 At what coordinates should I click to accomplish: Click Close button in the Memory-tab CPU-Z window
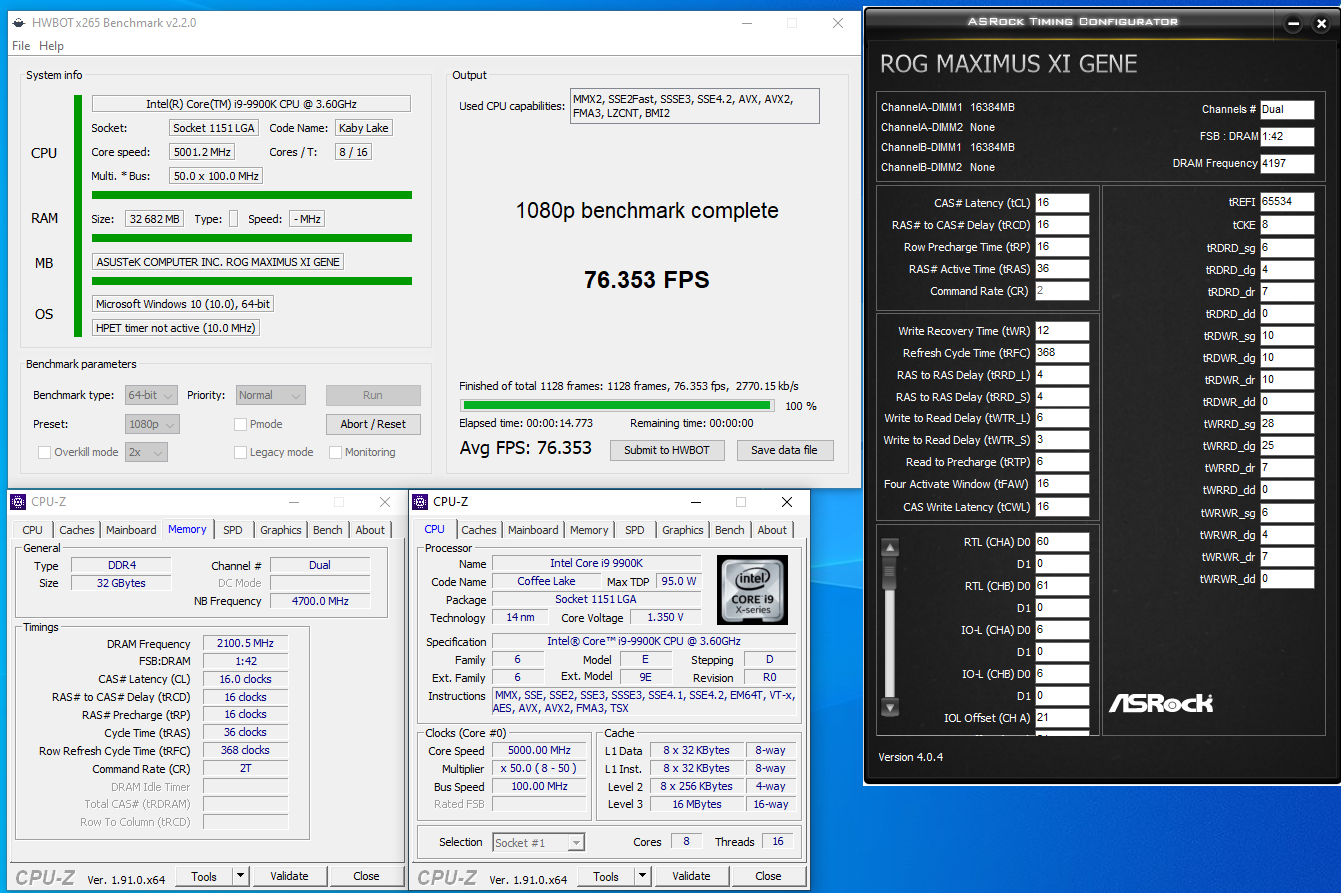click(366, 876)
